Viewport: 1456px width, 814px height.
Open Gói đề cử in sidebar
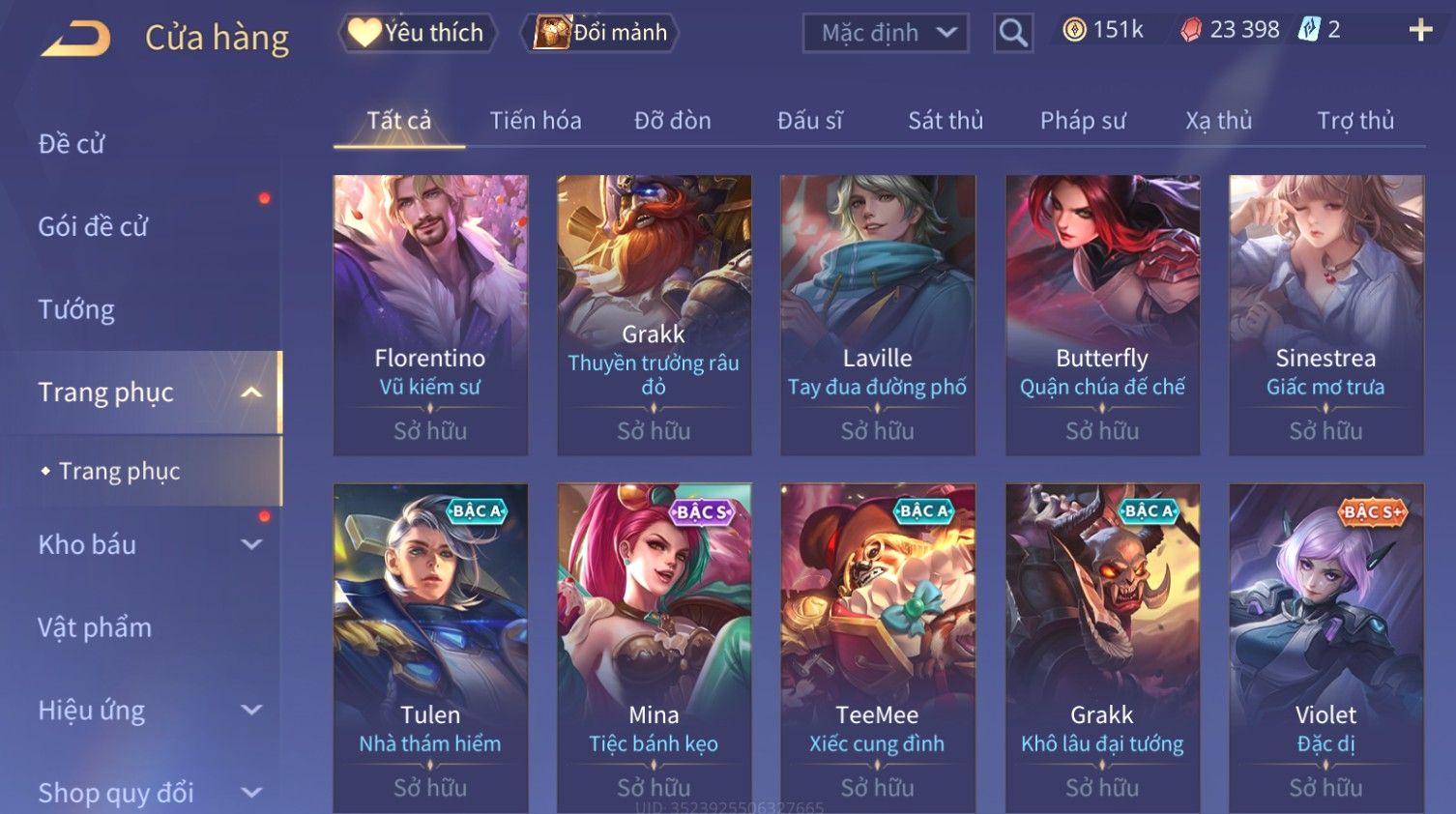93,227
